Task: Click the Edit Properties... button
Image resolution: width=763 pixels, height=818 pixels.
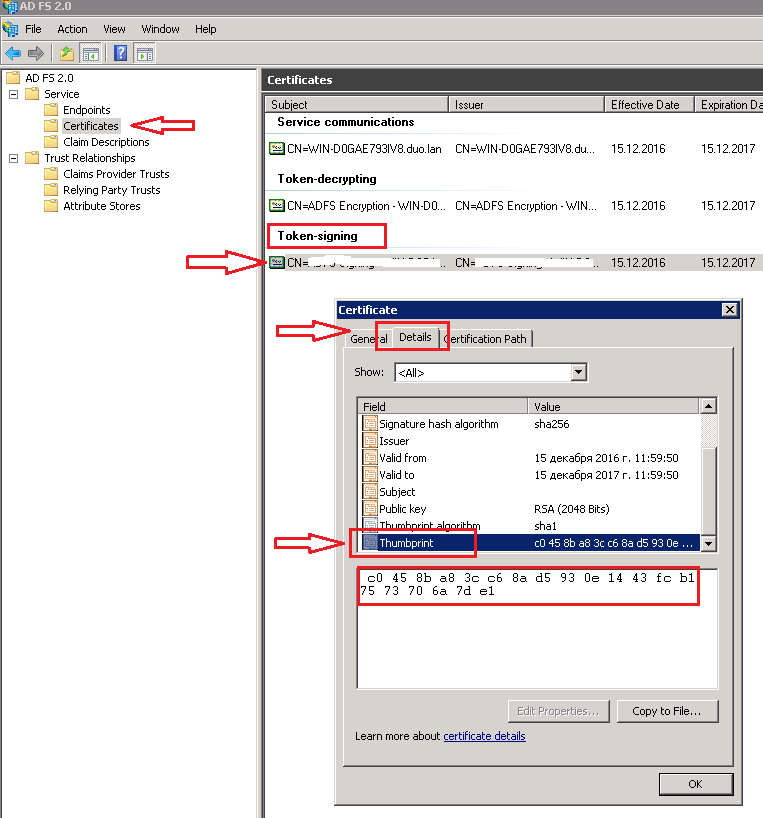Action: tap(558, 711)
